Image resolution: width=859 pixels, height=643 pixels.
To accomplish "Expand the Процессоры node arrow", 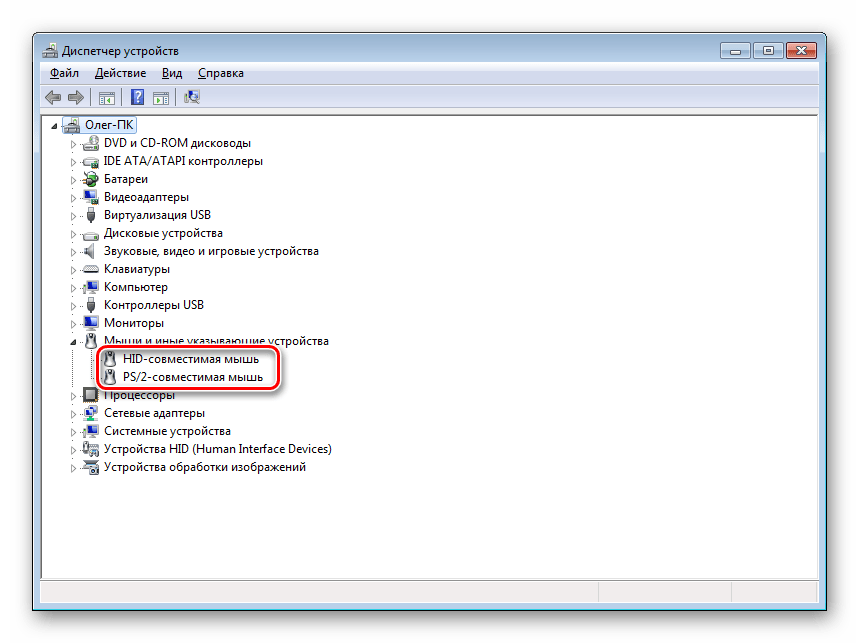I will pos(73,396).
